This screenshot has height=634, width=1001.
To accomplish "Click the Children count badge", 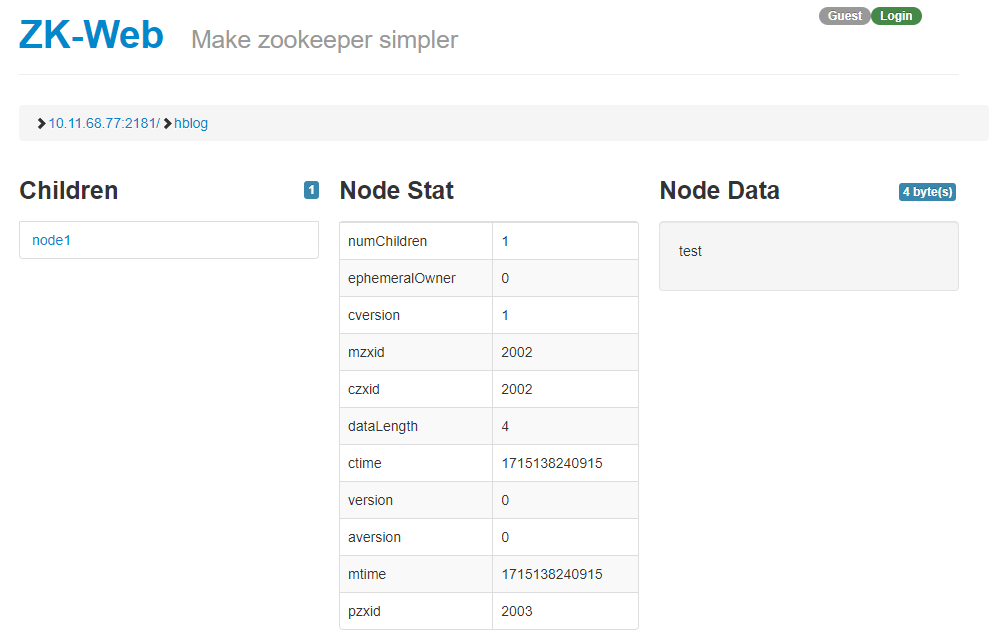I will [311, 190].
